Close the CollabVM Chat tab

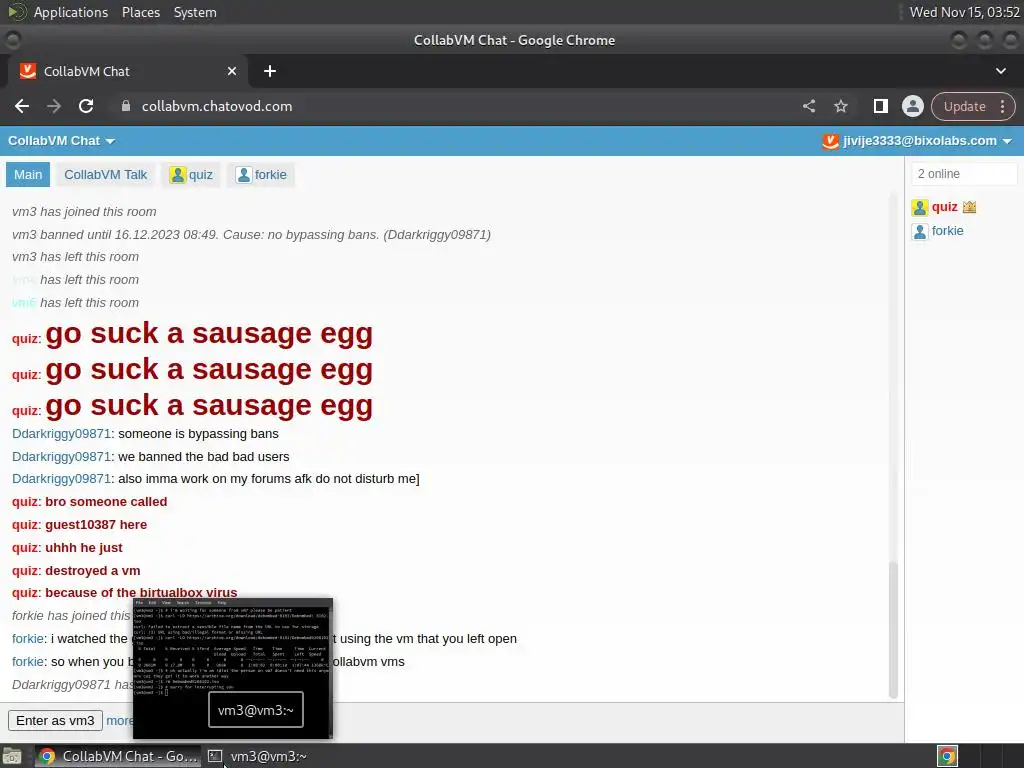(232, 71)
